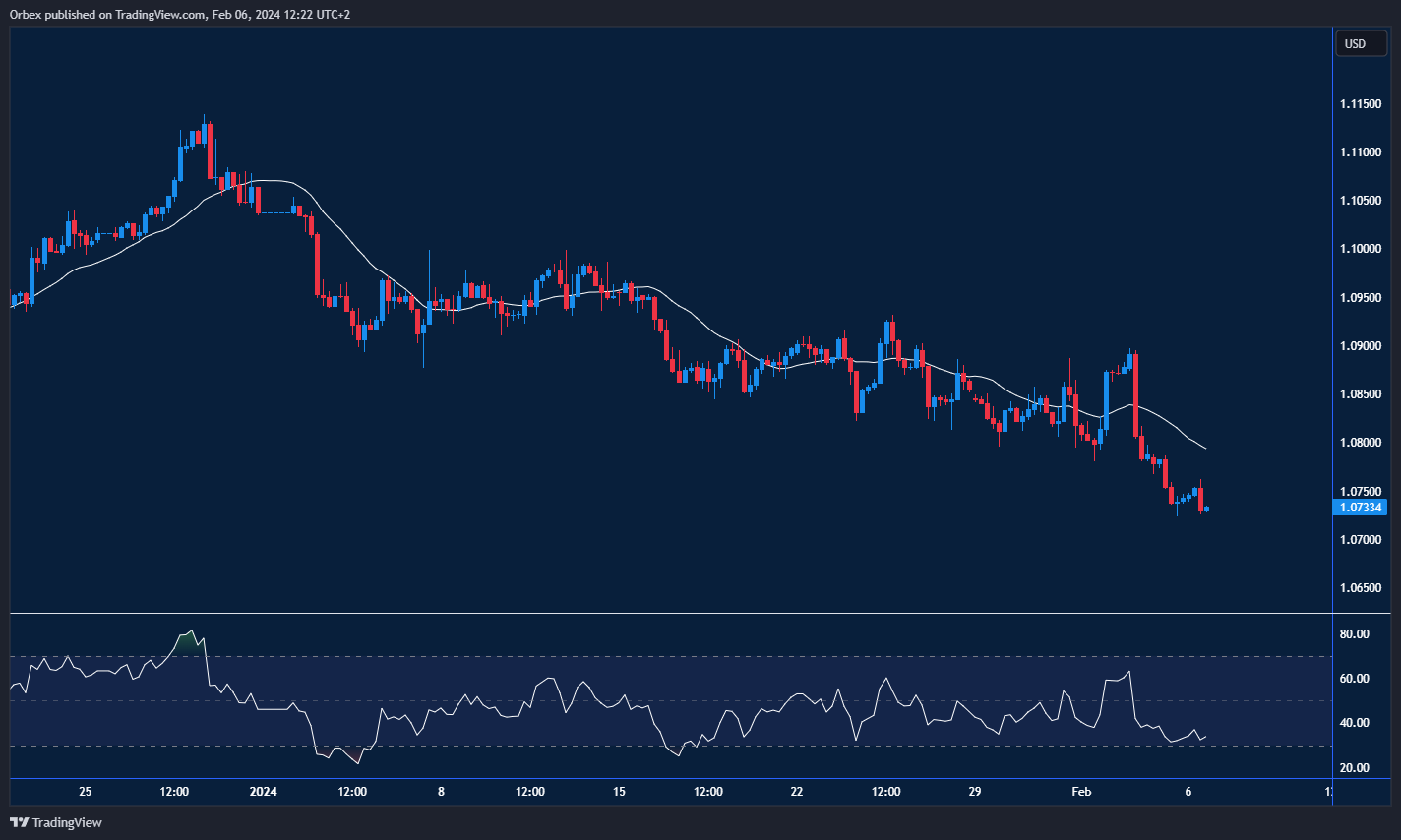Select the 1.11500 price axis label
The image size is (1401, 840).
[1360, 104]
